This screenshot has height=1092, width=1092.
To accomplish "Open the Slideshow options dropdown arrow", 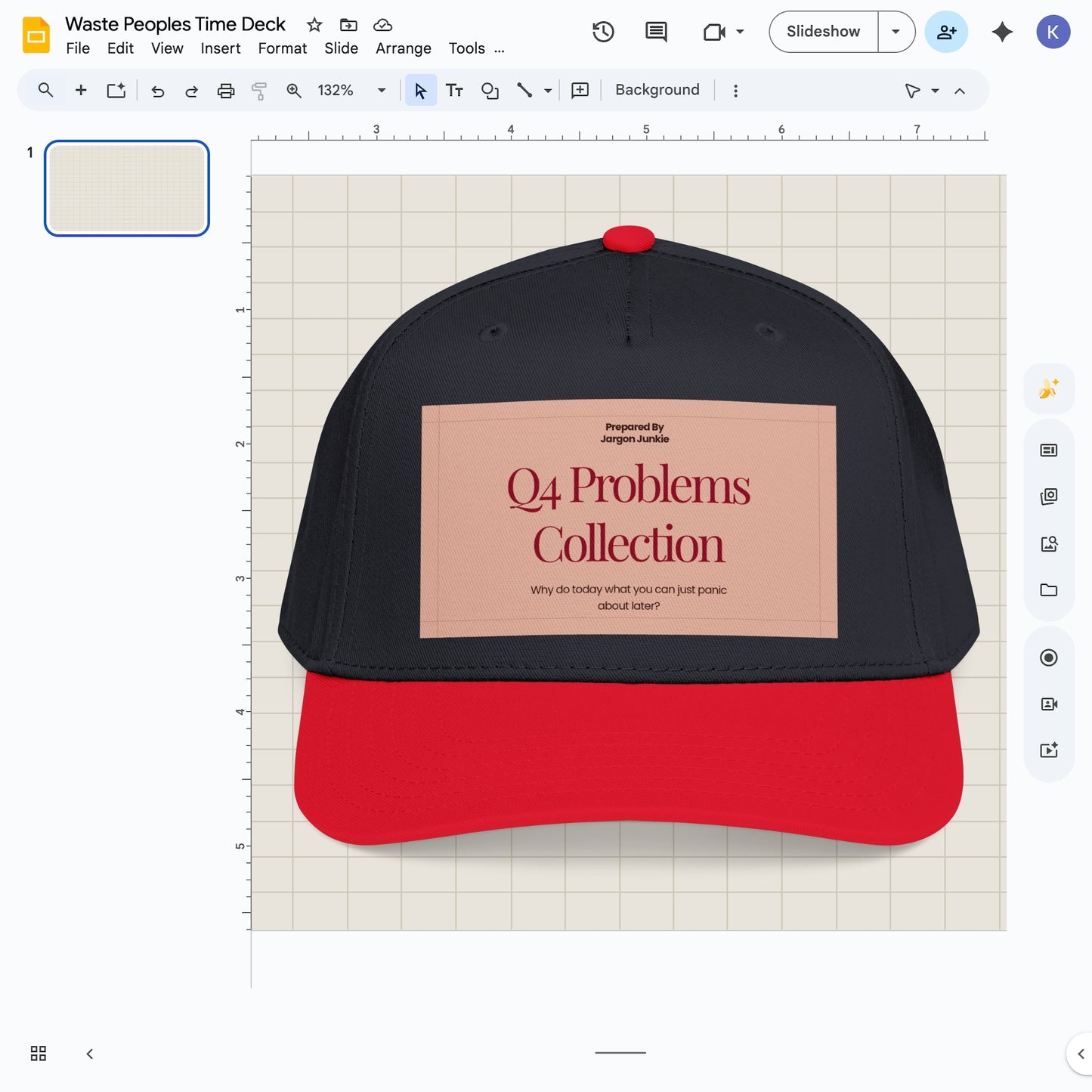I will (x=896, y=32).
